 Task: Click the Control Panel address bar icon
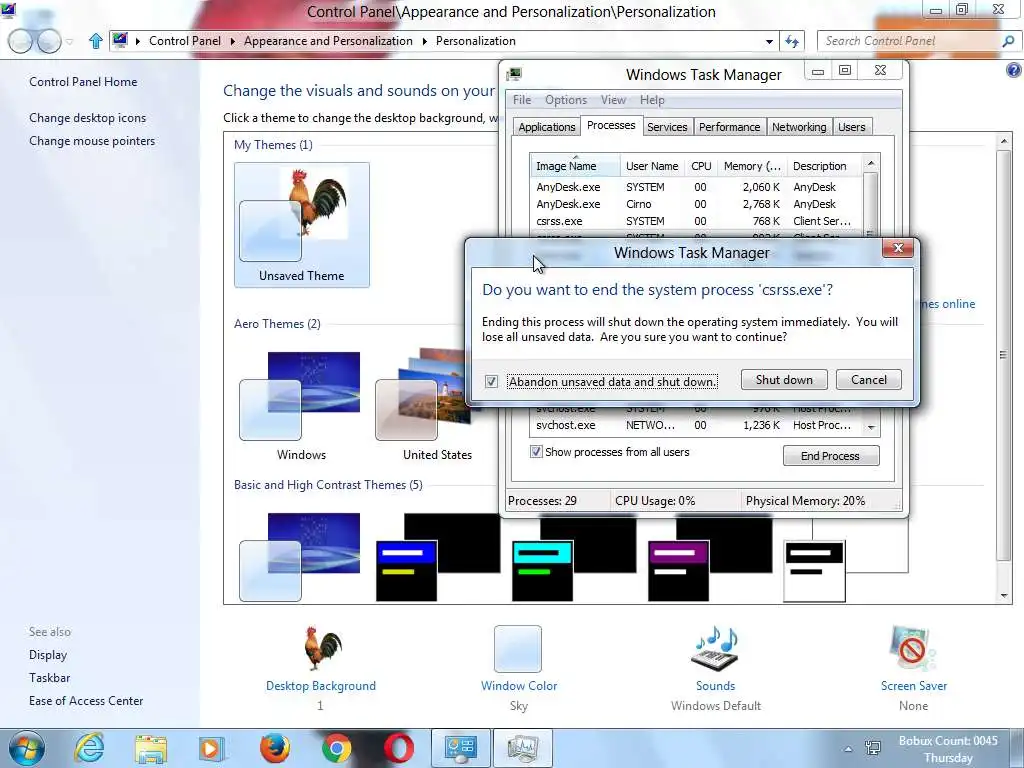[120, 40]
